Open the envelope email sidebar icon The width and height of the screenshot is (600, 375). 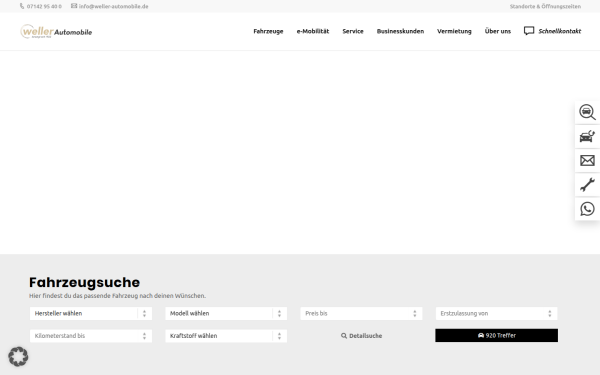[x=587, y=160]
